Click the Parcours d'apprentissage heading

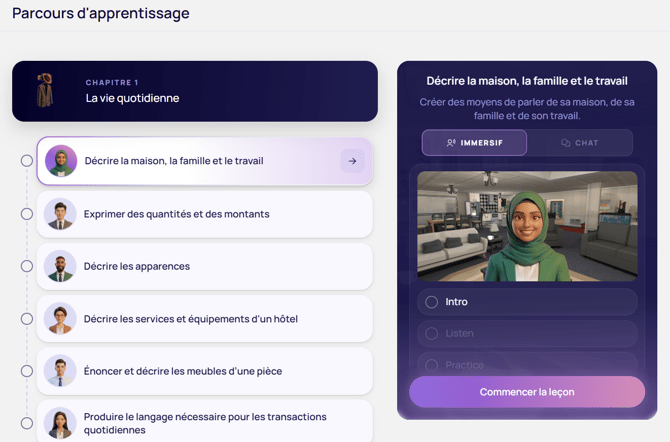click(101, 13)
